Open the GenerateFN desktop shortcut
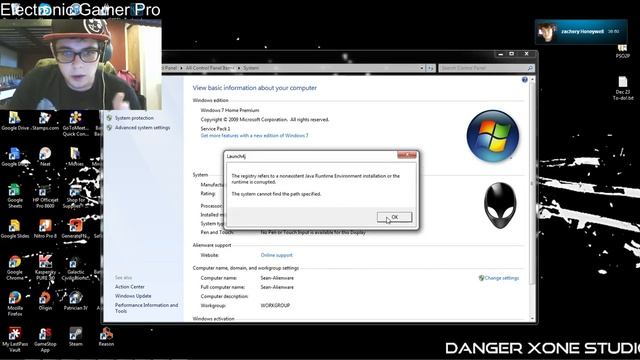The height and width of the screenshot is (360, 640). [x=76, y=229]
